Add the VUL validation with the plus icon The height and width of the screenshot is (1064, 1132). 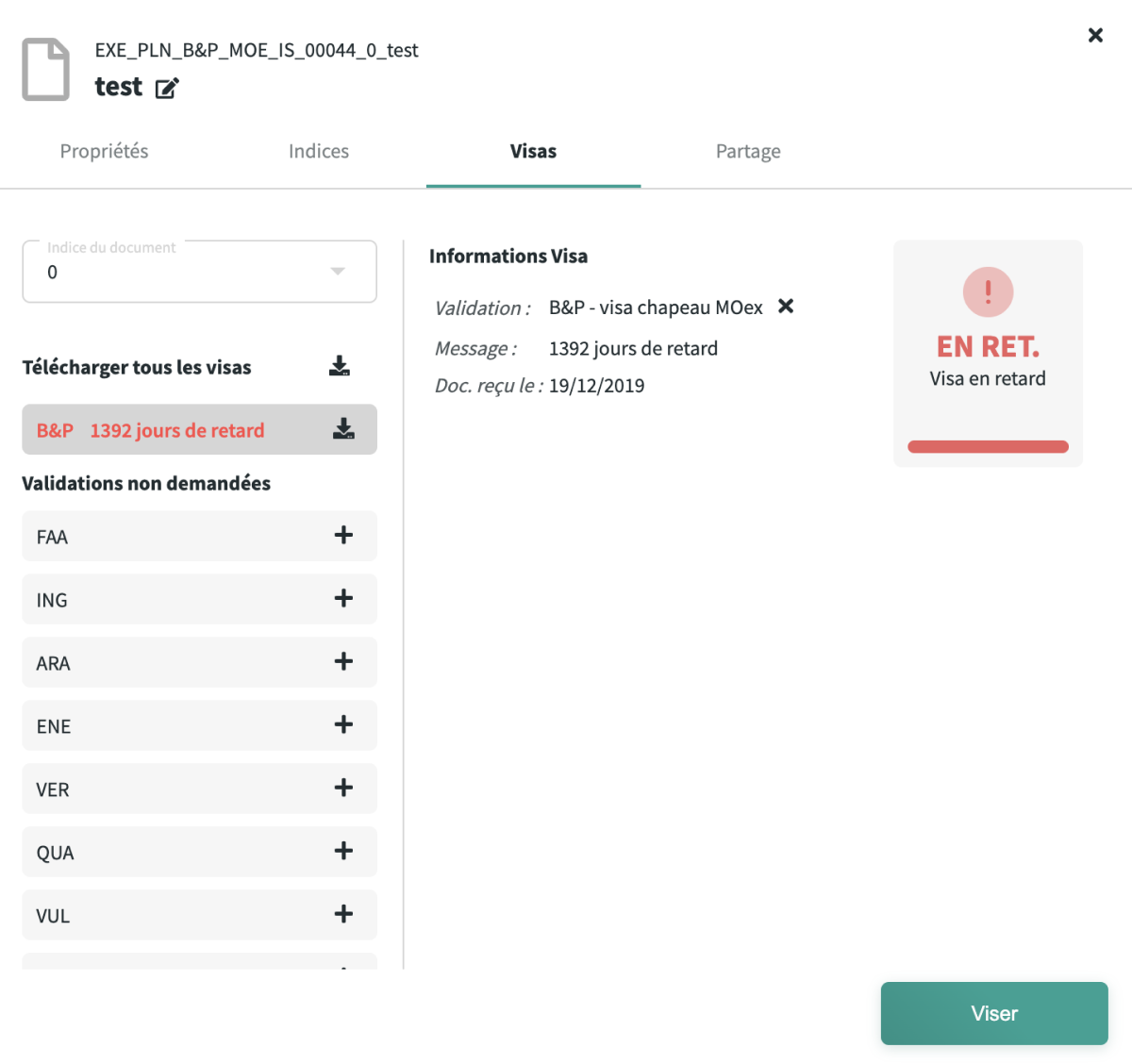tap(343, 914)
